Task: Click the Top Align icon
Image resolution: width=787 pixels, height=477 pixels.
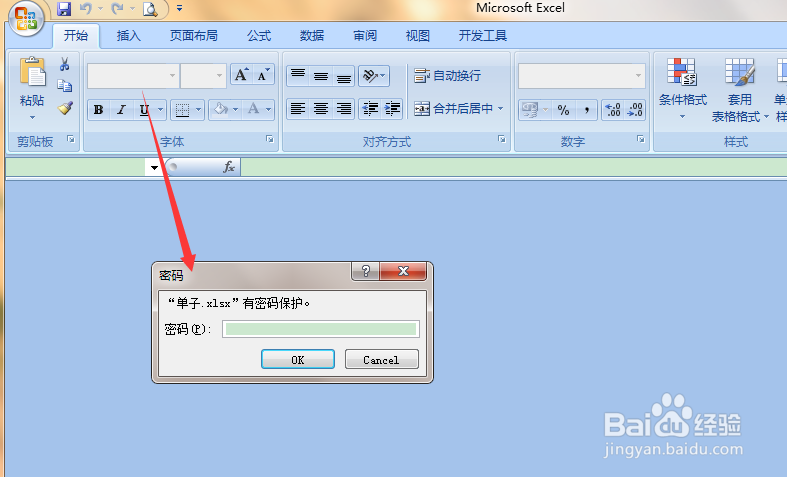Action: coord(298,76)
